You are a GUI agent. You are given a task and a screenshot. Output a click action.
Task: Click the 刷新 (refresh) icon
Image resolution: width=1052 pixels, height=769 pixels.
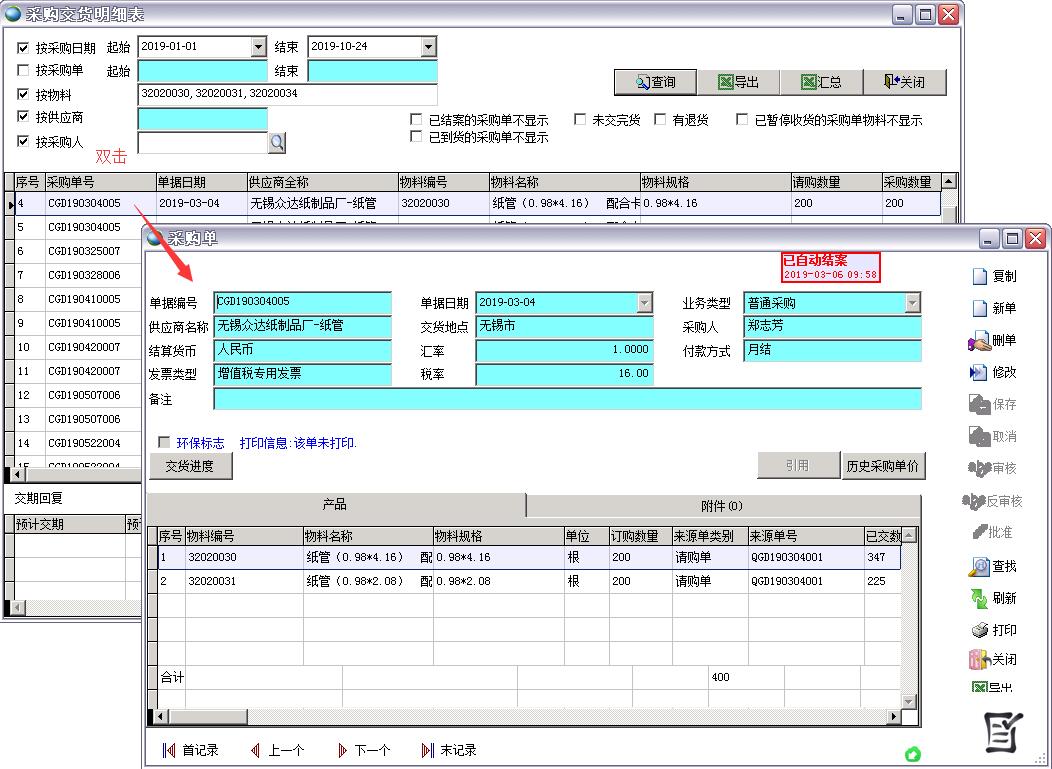pyautogui.click(x=980, y=598)
